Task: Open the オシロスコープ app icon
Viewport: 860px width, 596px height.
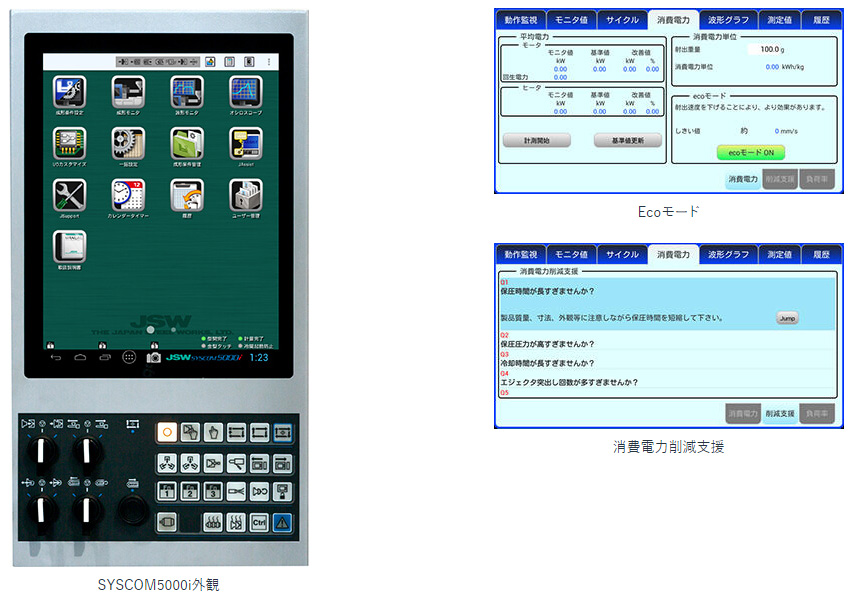Action: pos(245,92)
